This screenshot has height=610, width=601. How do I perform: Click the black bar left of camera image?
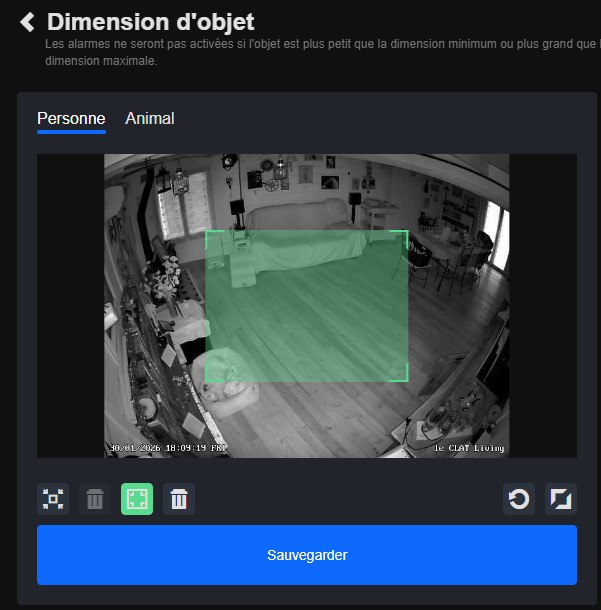(x=70, y=306)
